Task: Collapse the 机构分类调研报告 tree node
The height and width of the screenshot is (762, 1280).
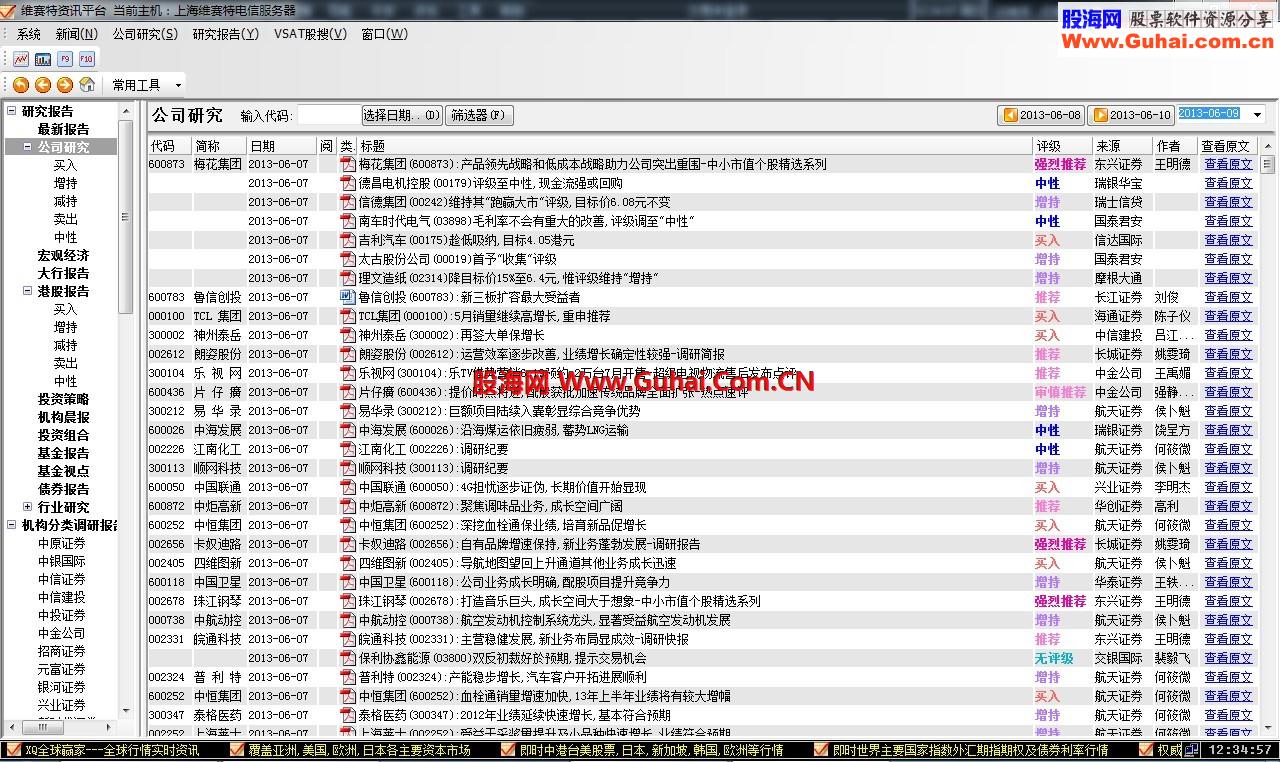Action: coord(12,525)
